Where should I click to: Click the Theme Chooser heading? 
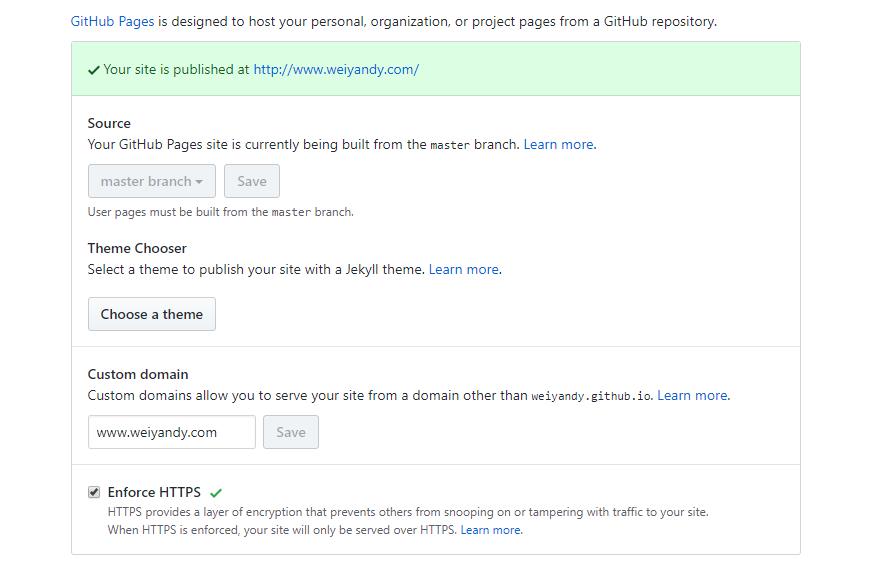(x=137, y=248)
